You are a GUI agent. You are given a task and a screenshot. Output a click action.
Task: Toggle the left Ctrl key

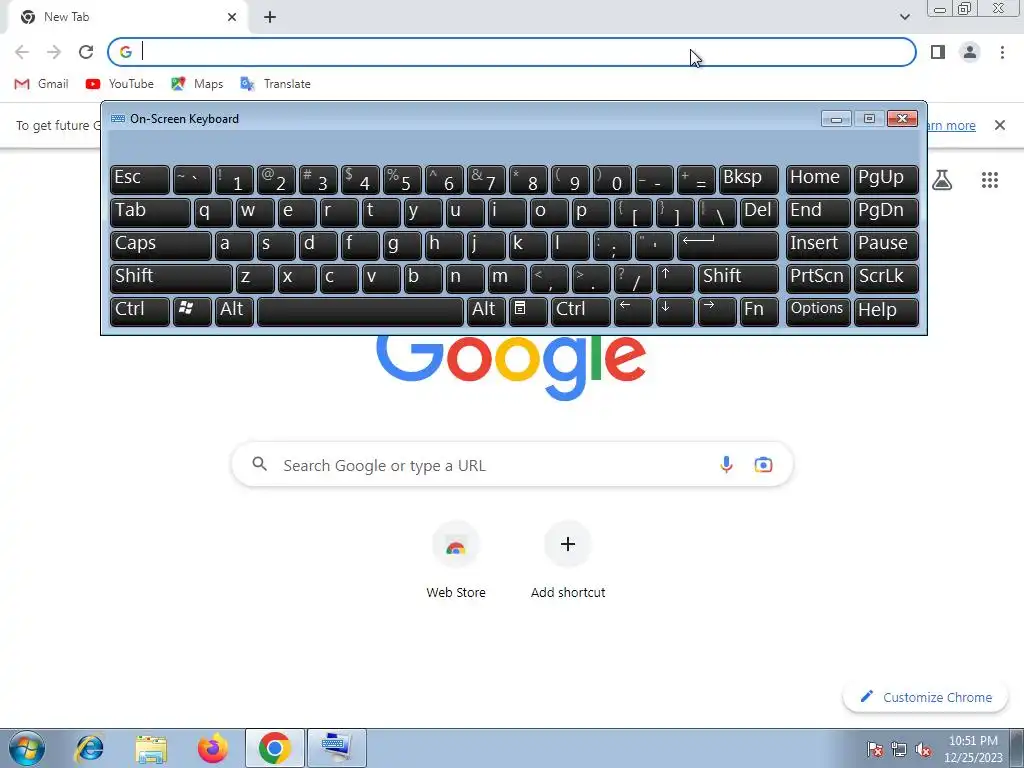coord(140,311)
